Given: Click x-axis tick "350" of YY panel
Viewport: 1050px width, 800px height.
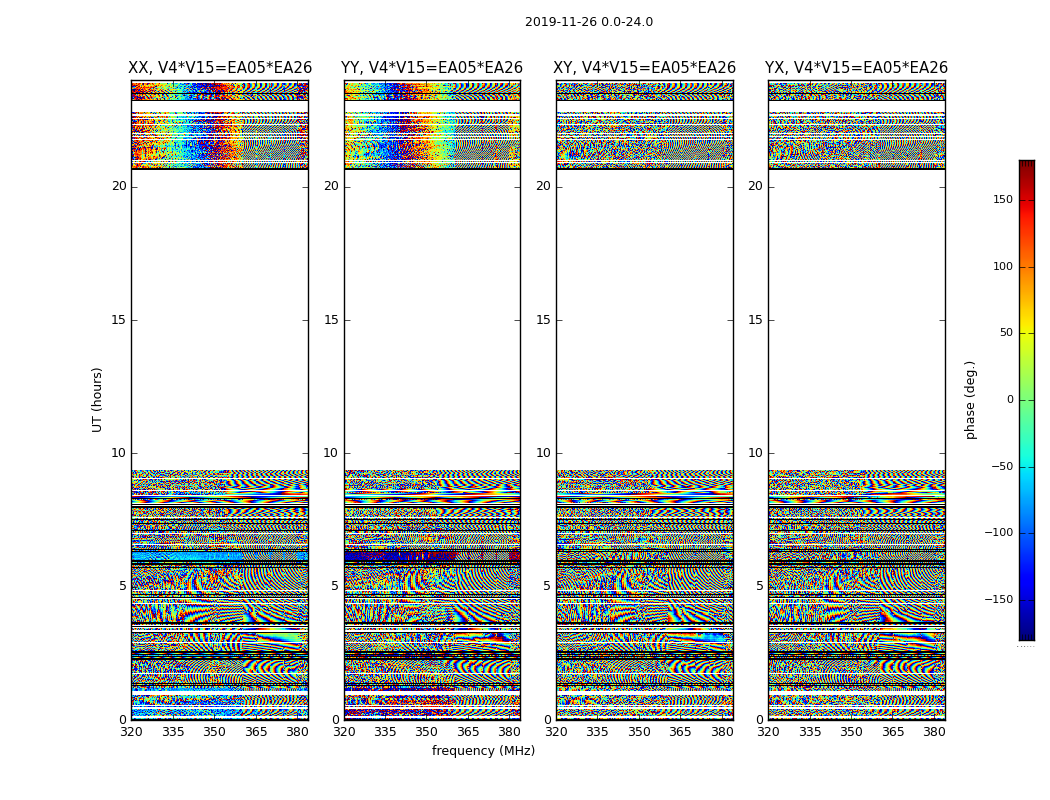Looking at the screenshot, I should coord(427,732).
